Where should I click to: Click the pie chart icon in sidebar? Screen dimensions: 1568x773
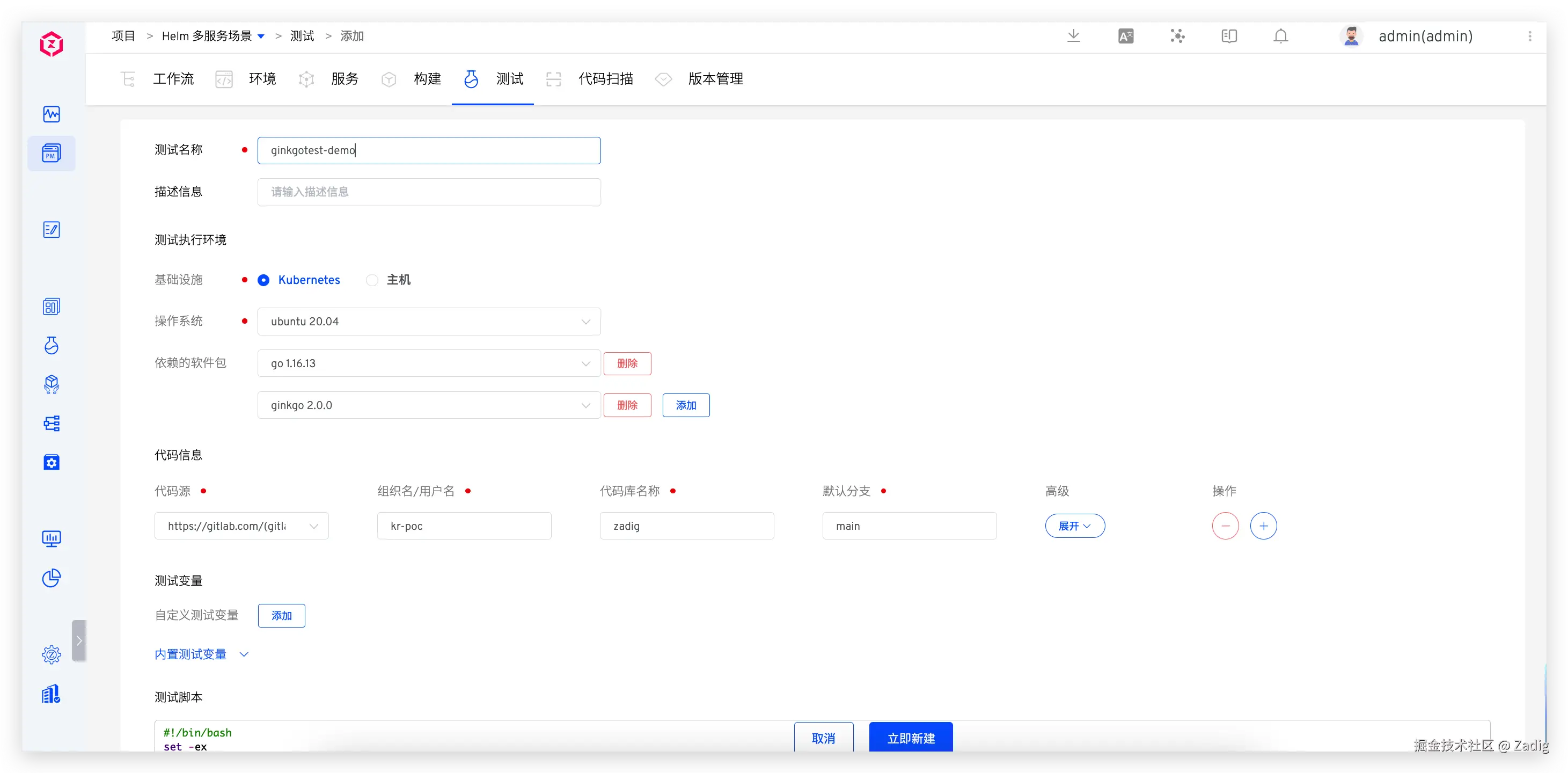click(51, 578)
